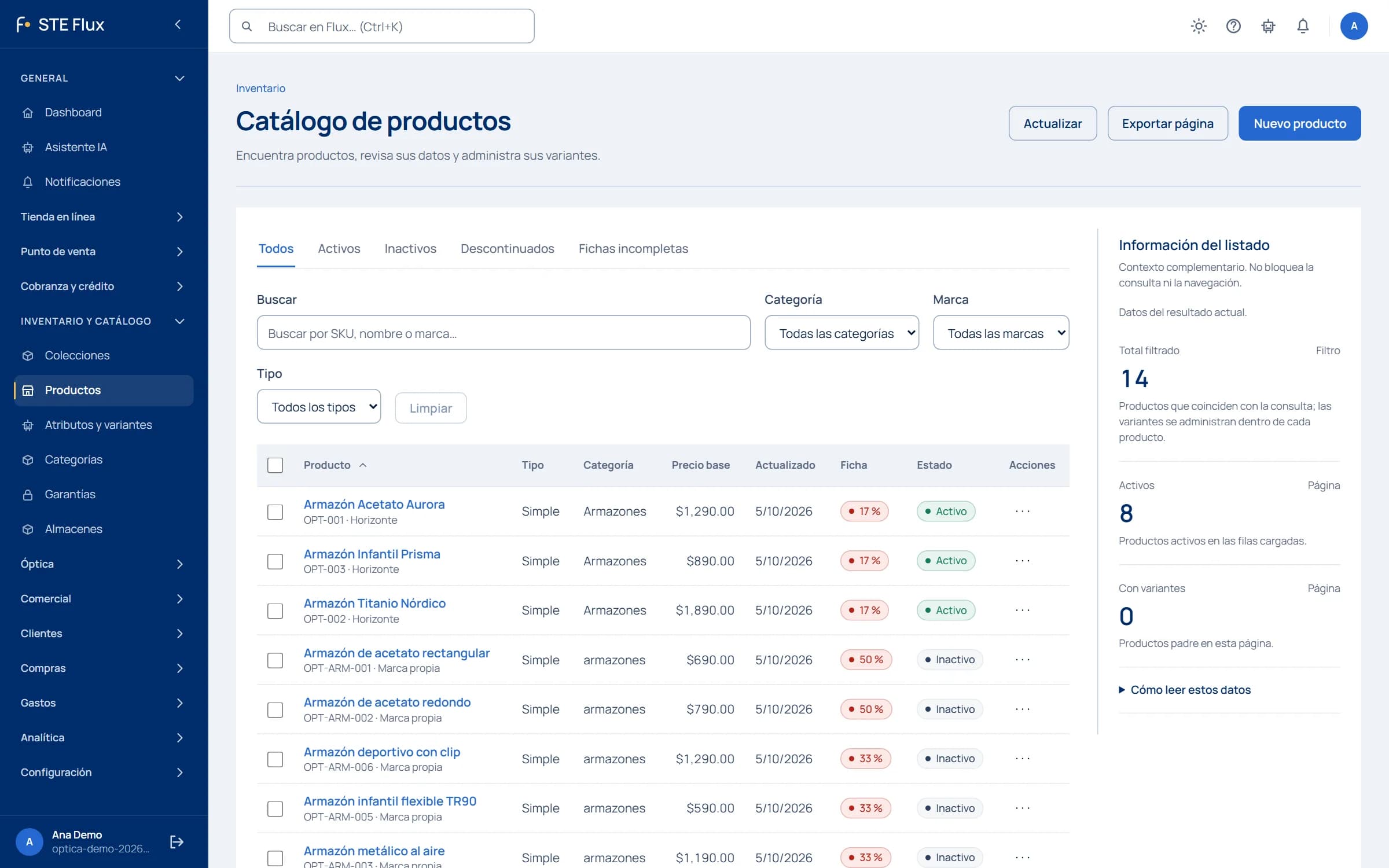The image size is (1389, 868).
Task: Open actions menu for Armazón deportivo con clip
Action: (x=1023, y=759)
